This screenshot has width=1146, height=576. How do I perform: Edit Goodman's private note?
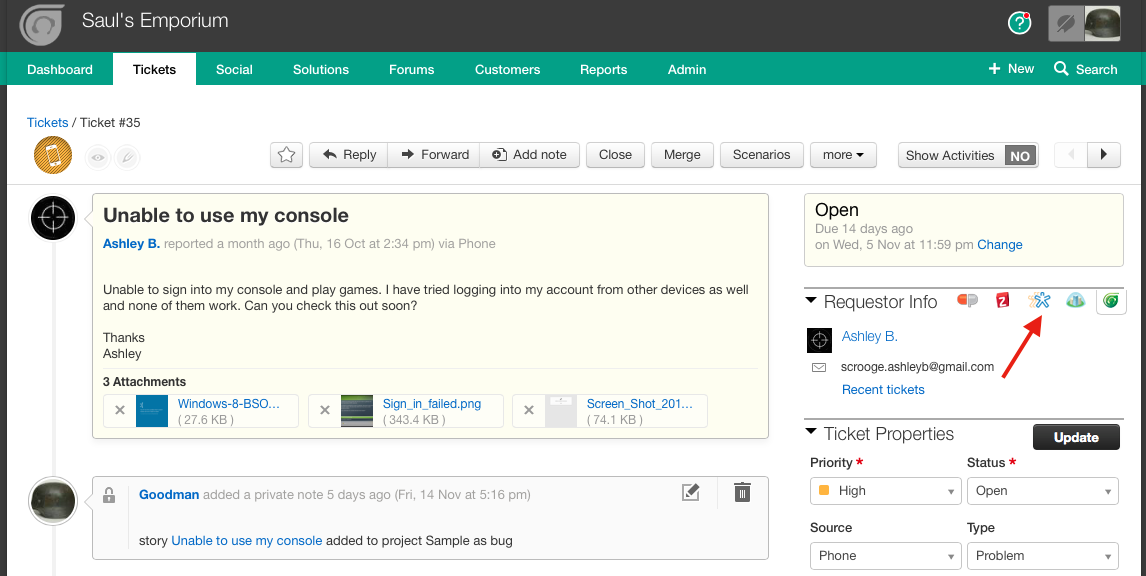click(x=690, y=493)
